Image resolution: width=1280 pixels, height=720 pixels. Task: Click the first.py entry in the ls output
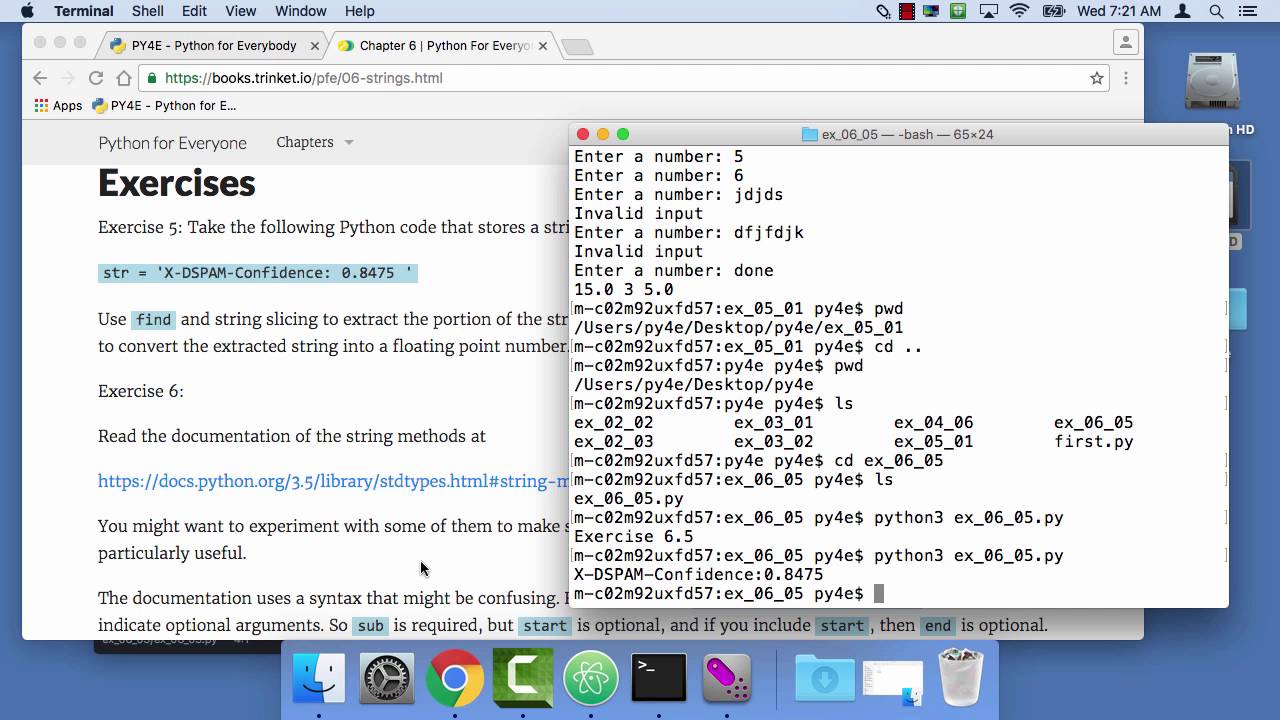pyautogui.click(x=1094, y=442)
